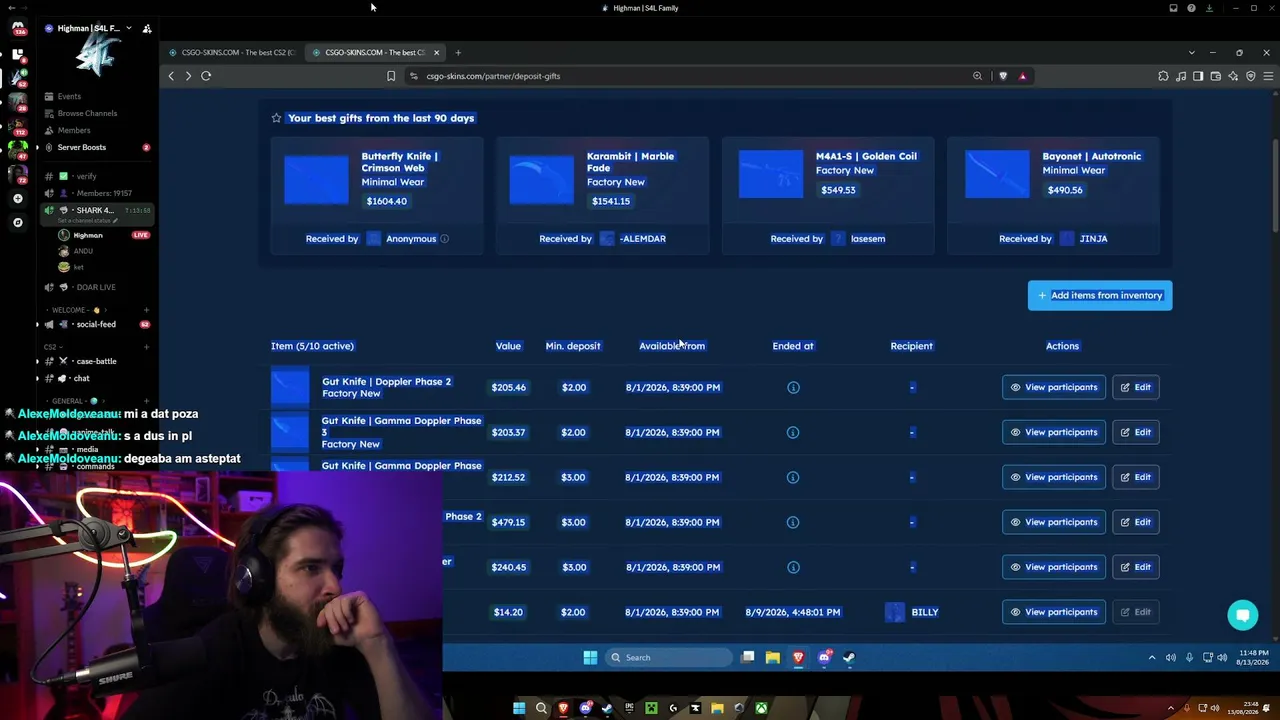Close the active CSGO-SKINS tab

[436, 52]
